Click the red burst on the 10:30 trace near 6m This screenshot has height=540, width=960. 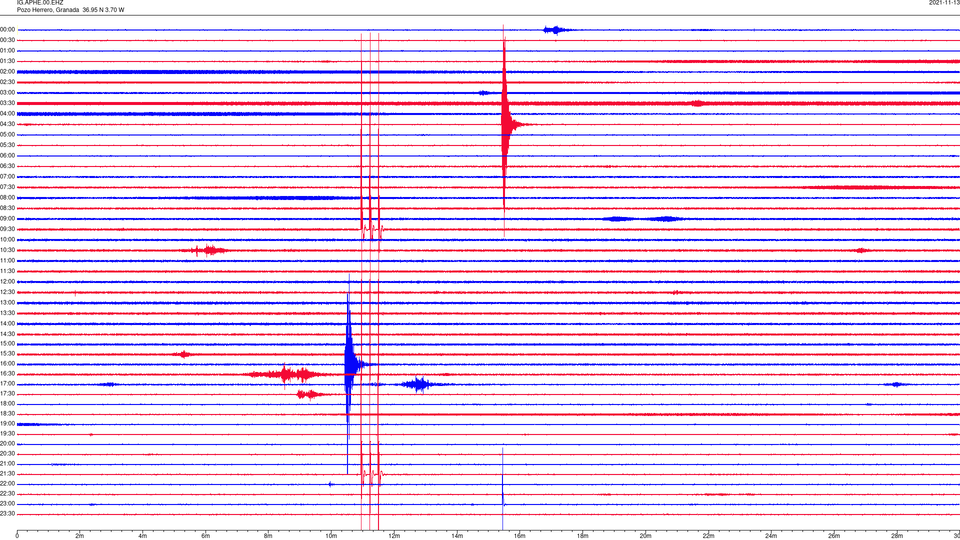(207, 250)
